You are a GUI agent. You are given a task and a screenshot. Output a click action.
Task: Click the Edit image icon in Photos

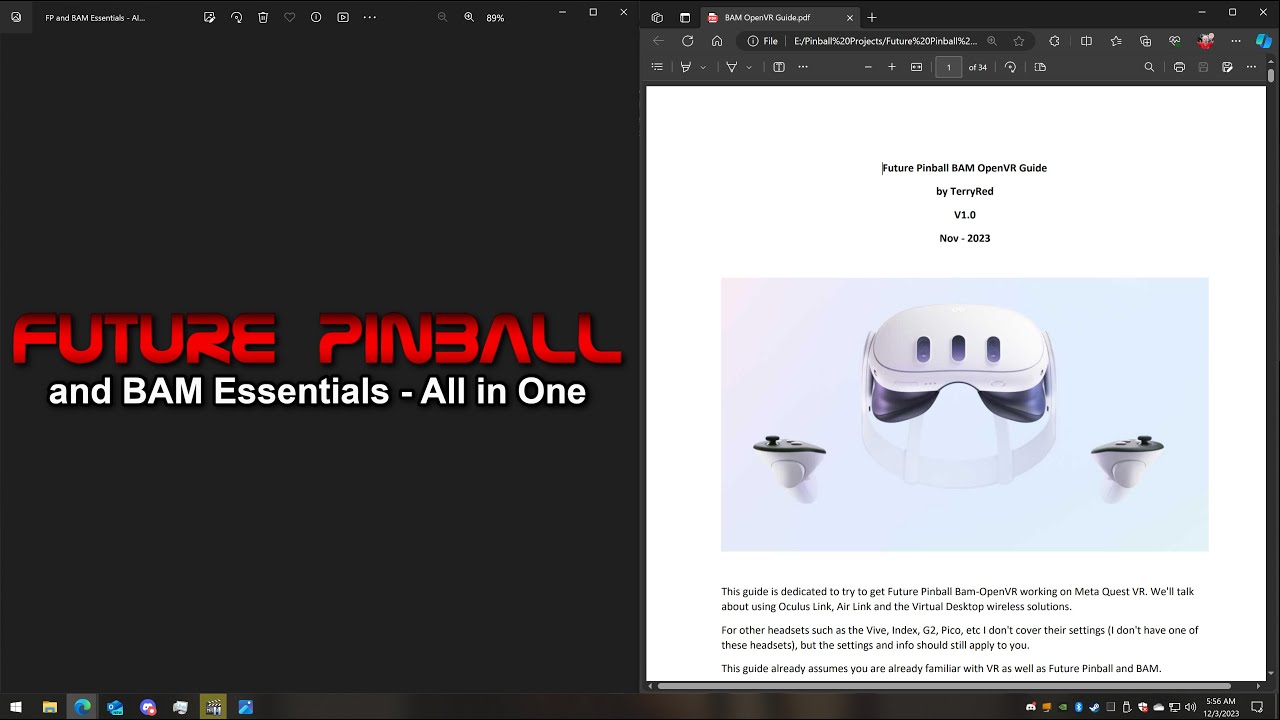pyautogui.click(x=209, y=17)
